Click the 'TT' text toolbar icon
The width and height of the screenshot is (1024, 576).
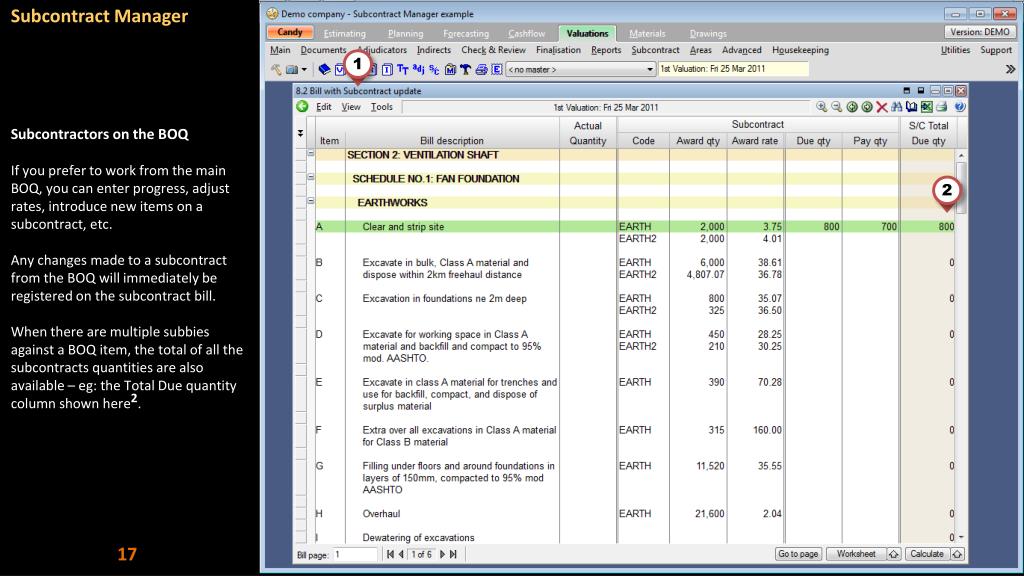click(402, 69)
